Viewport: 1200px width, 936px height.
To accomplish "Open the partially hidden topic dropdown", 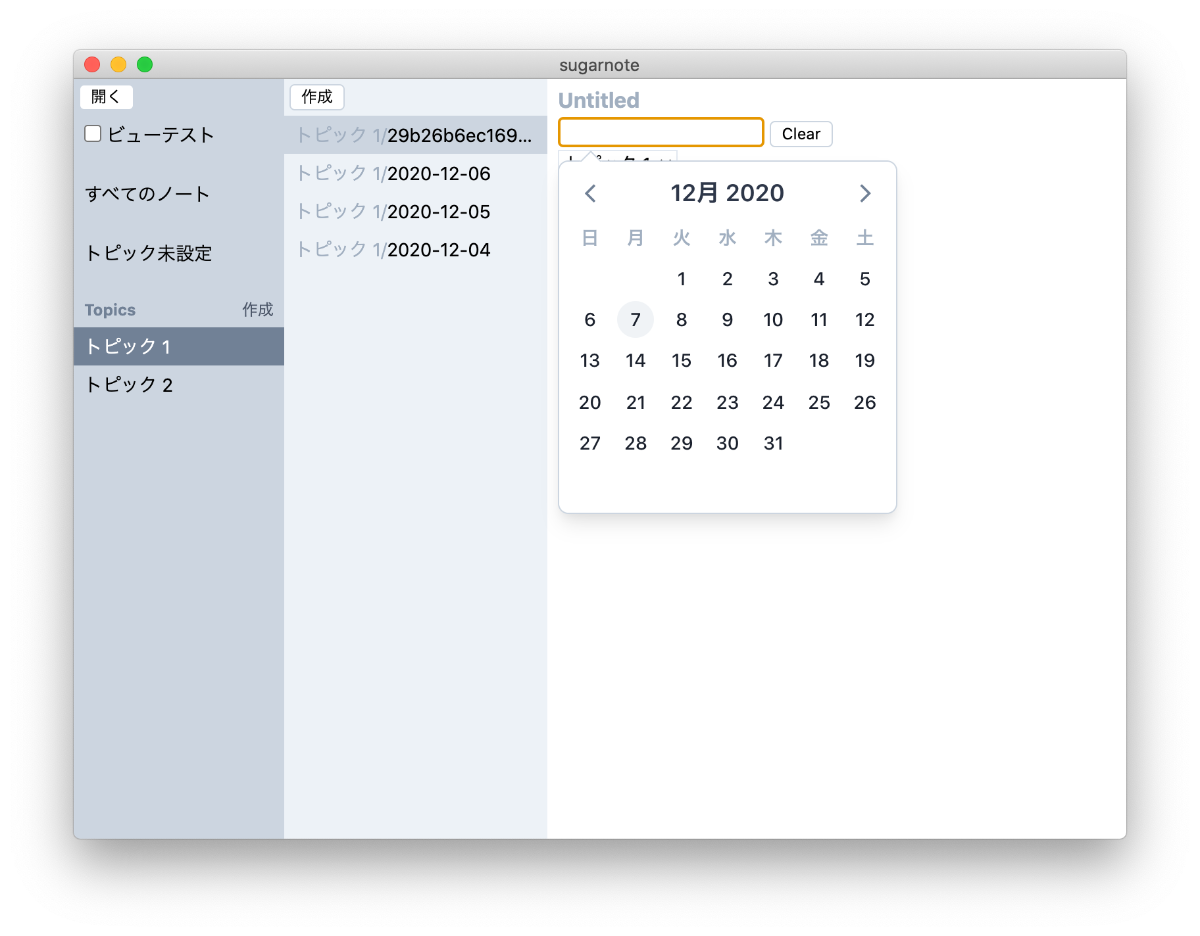I will 618,157.
